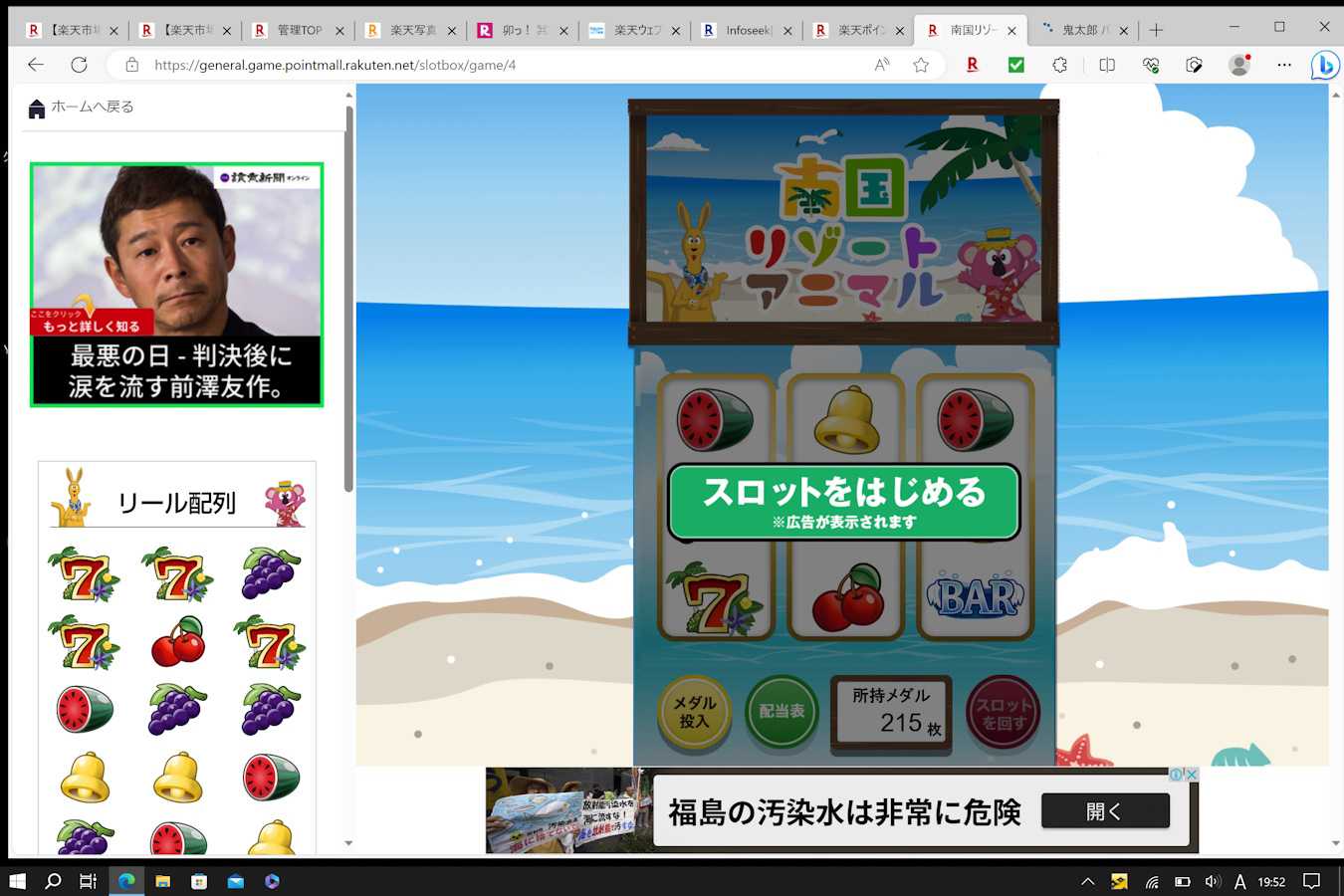Switch to the 楽天写真 tab
This screenshot has height=896, width=1344.
point(411,30)
